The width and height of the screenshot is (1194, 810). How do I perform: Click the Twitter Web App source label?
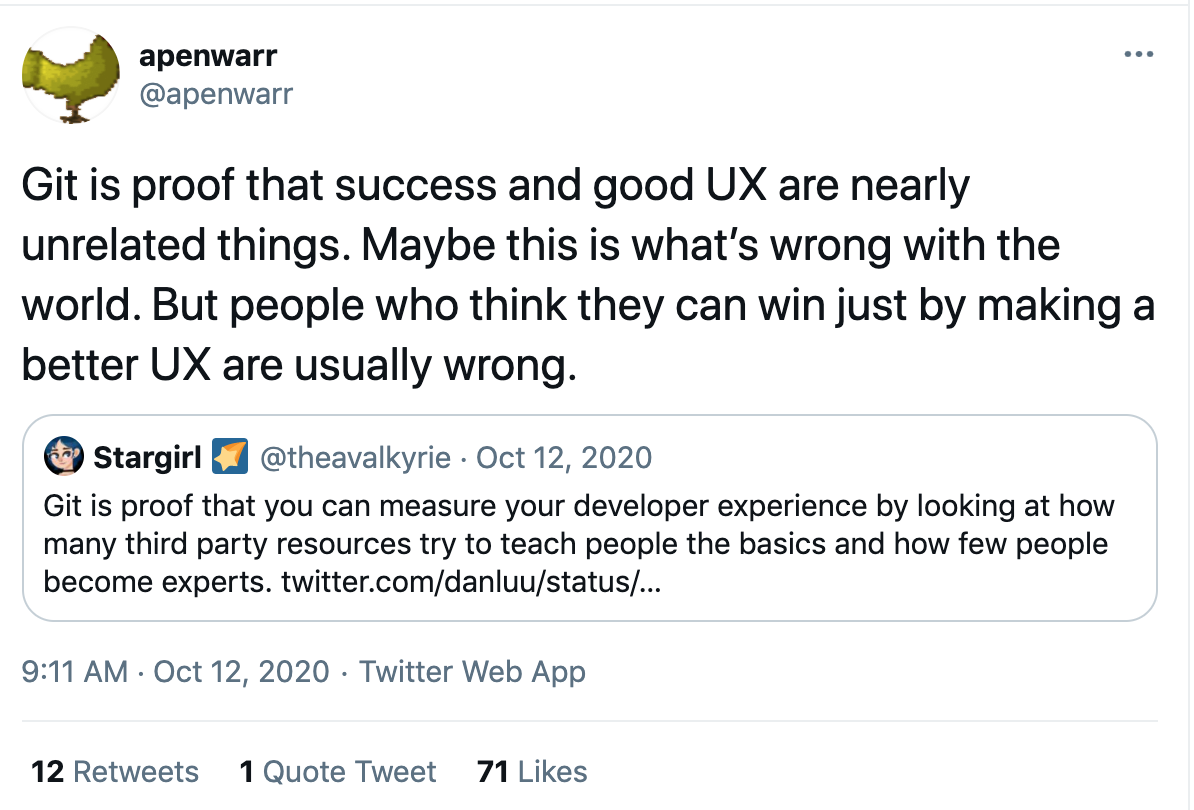pos(472,672)
